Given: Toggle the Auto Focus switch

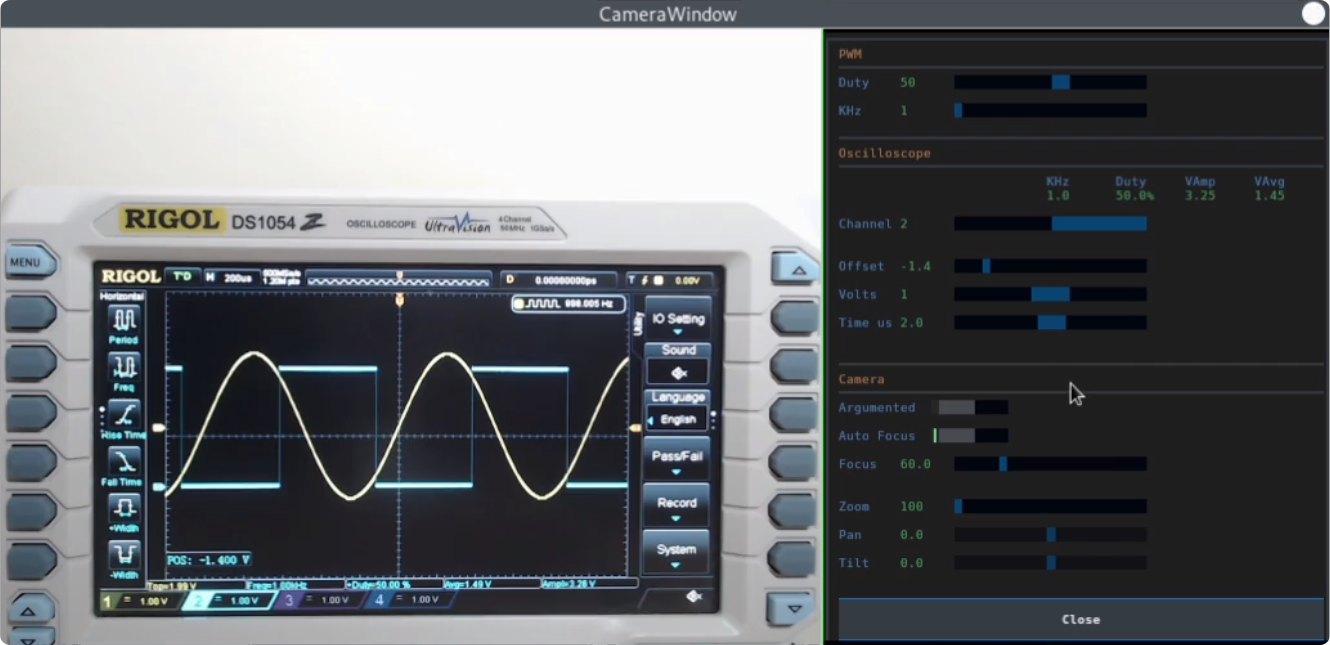Looking at the screenshot, I should tap(973, 435).
